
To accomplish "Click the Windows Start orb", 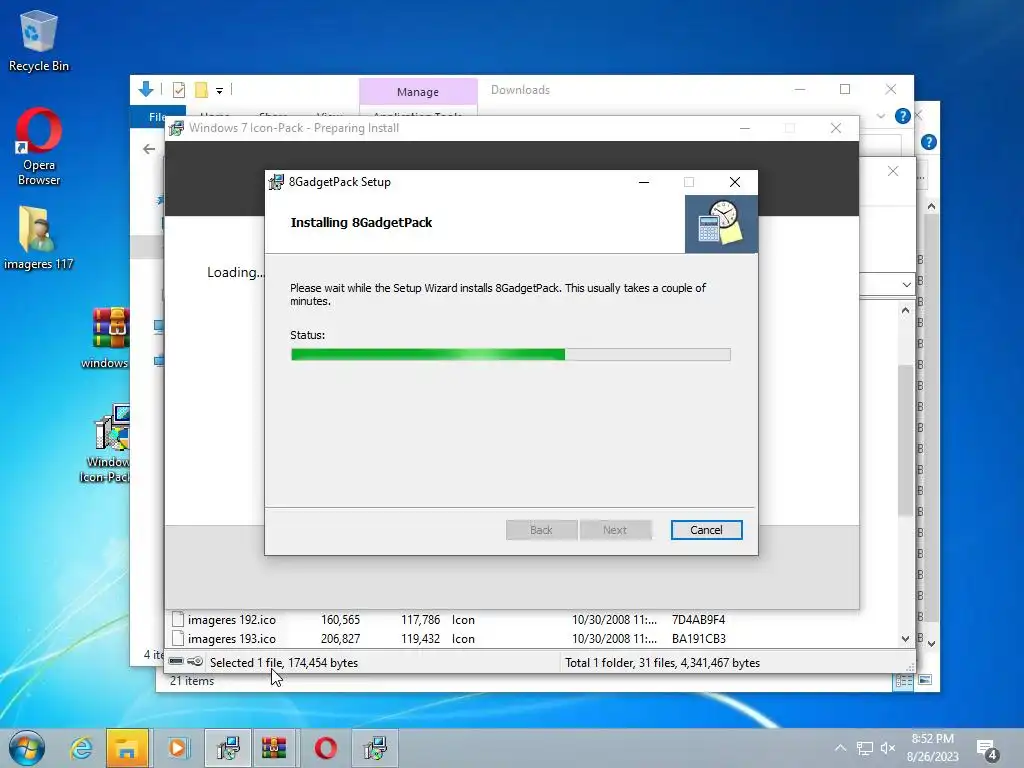I will click(x=27, y=748).
